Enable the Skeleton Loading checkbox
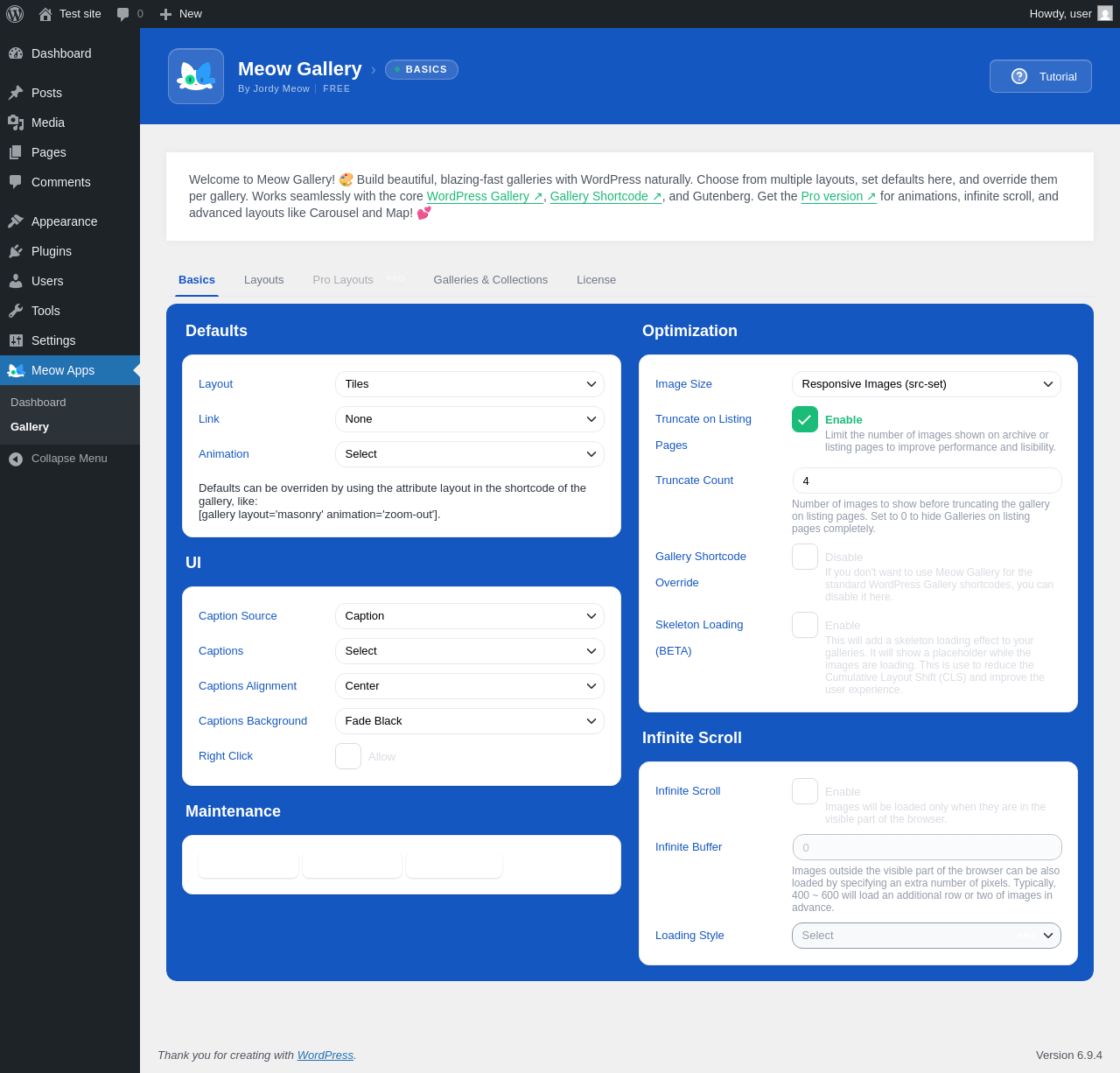Image resolution: width=1120 pixels, height=1073 pixels. click(x=805, y=625)
